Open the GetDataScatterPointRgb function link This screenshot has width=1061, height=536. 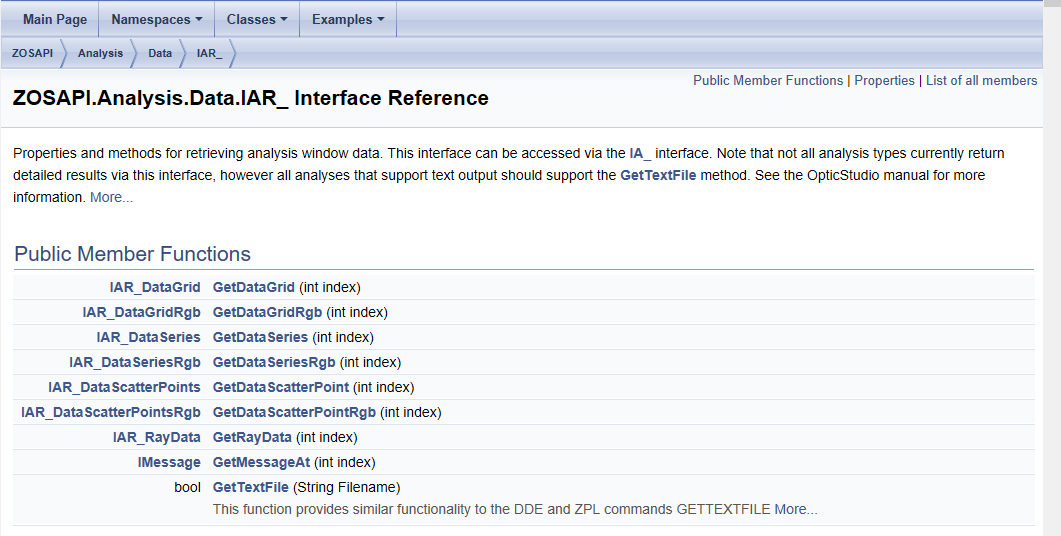(294, 412)
